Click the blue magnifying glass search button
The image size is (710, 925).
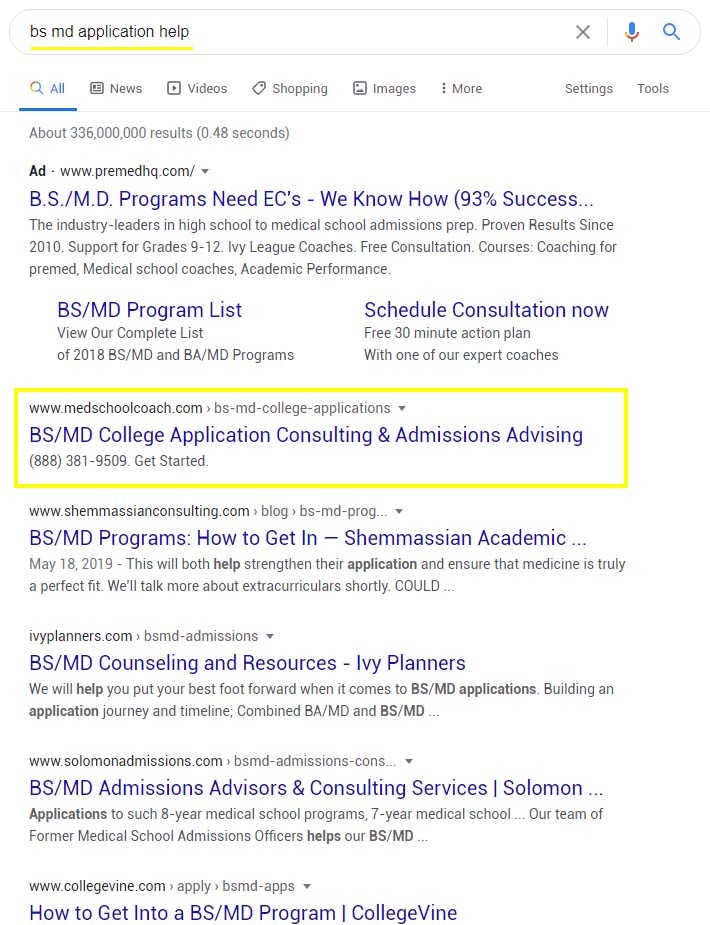click(672, 32)
